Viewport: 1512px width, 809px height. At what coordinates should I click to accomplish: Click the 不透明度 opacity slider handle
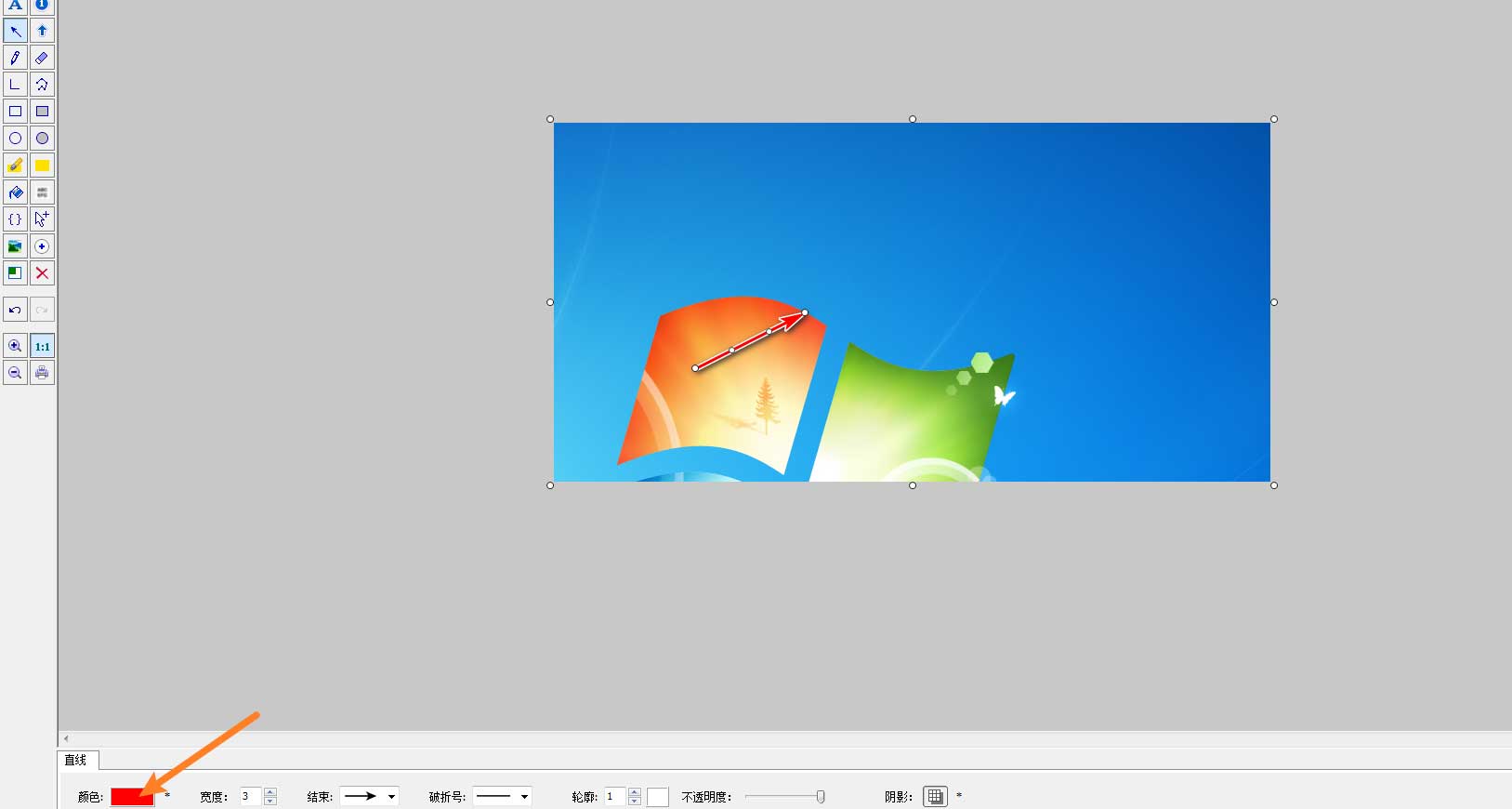point(821,796)
